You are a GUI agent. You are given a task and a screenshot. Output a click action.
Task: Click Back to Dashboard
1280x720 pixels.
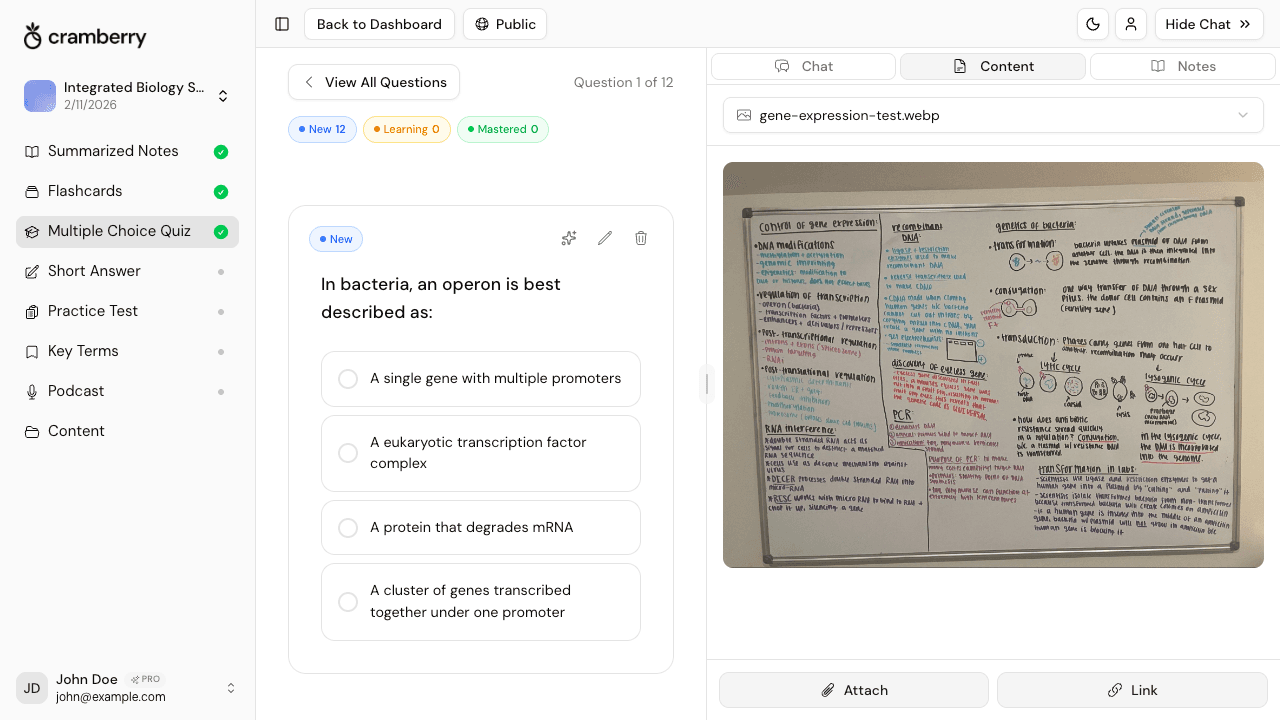(379, 24)
